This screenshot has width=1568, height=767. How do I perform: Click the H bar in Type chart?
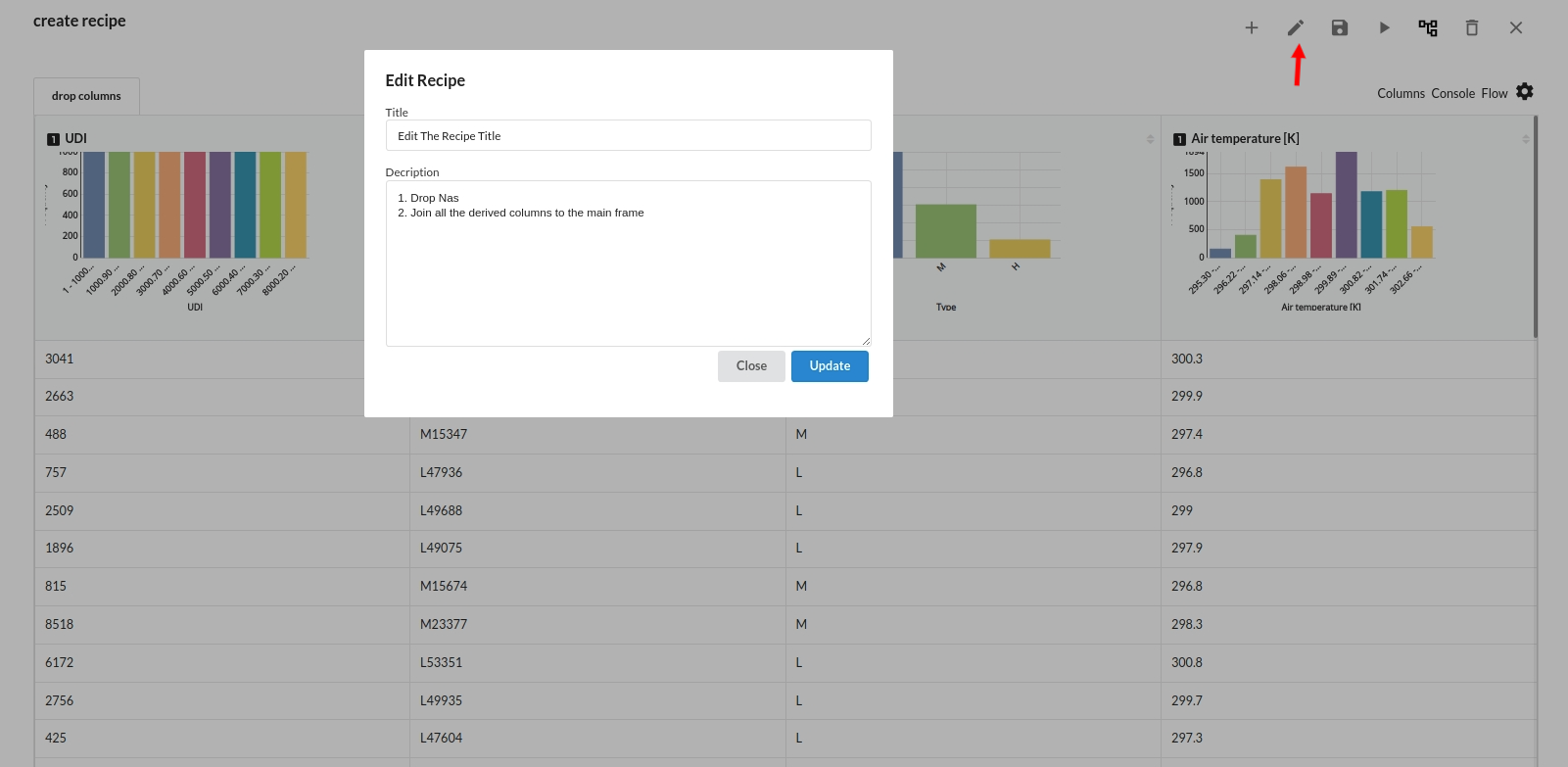pyautogui.click(x=1020, y=249)
